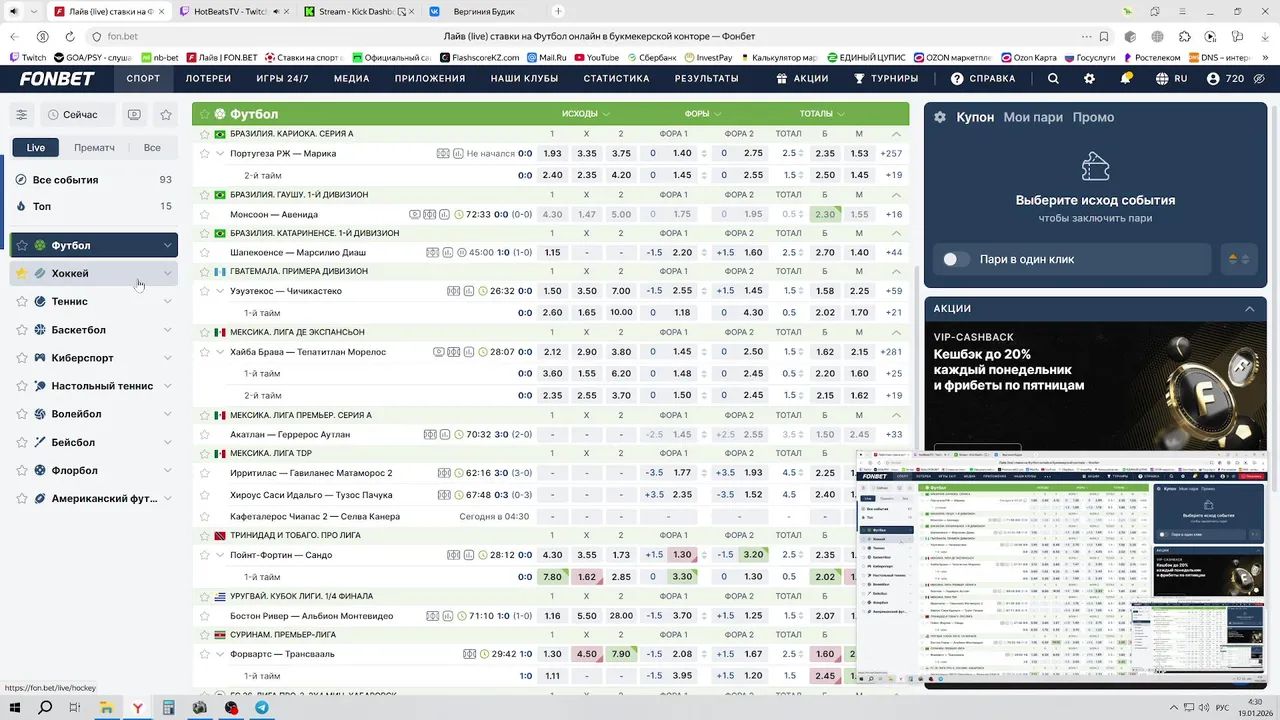Open Yandex browser from the taskbar

(x=137, y=707)
